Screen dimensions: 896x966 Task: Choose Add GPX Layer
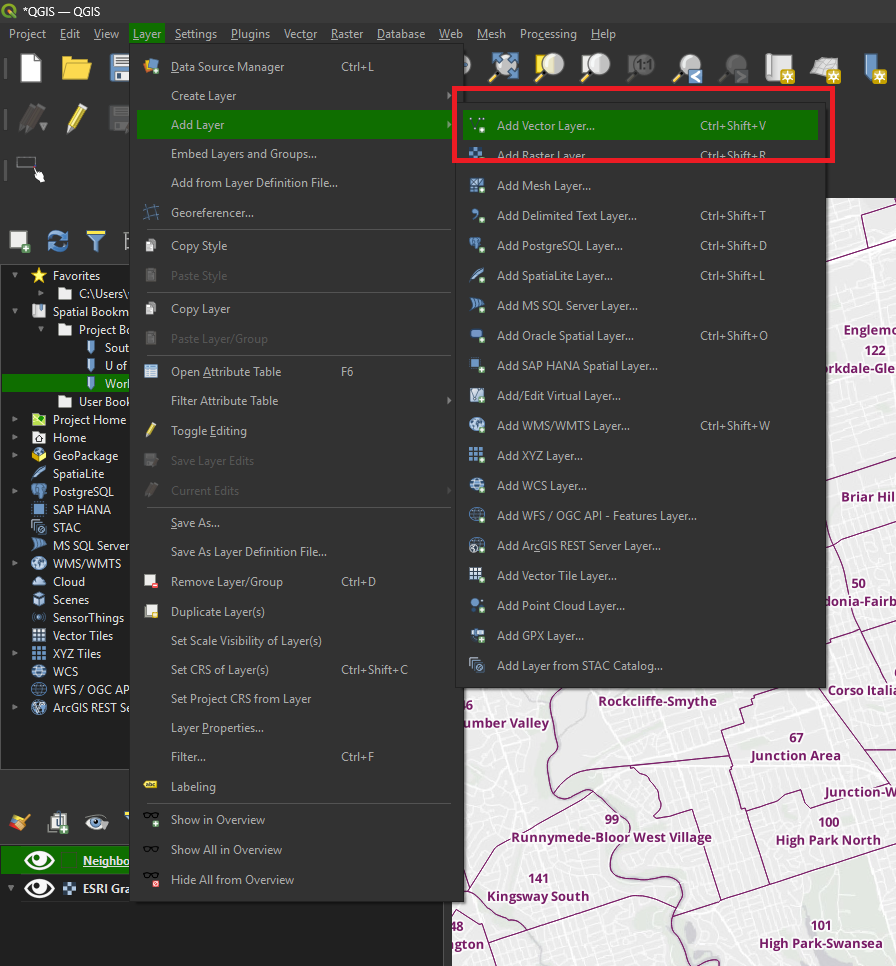(x=640, y=636)
